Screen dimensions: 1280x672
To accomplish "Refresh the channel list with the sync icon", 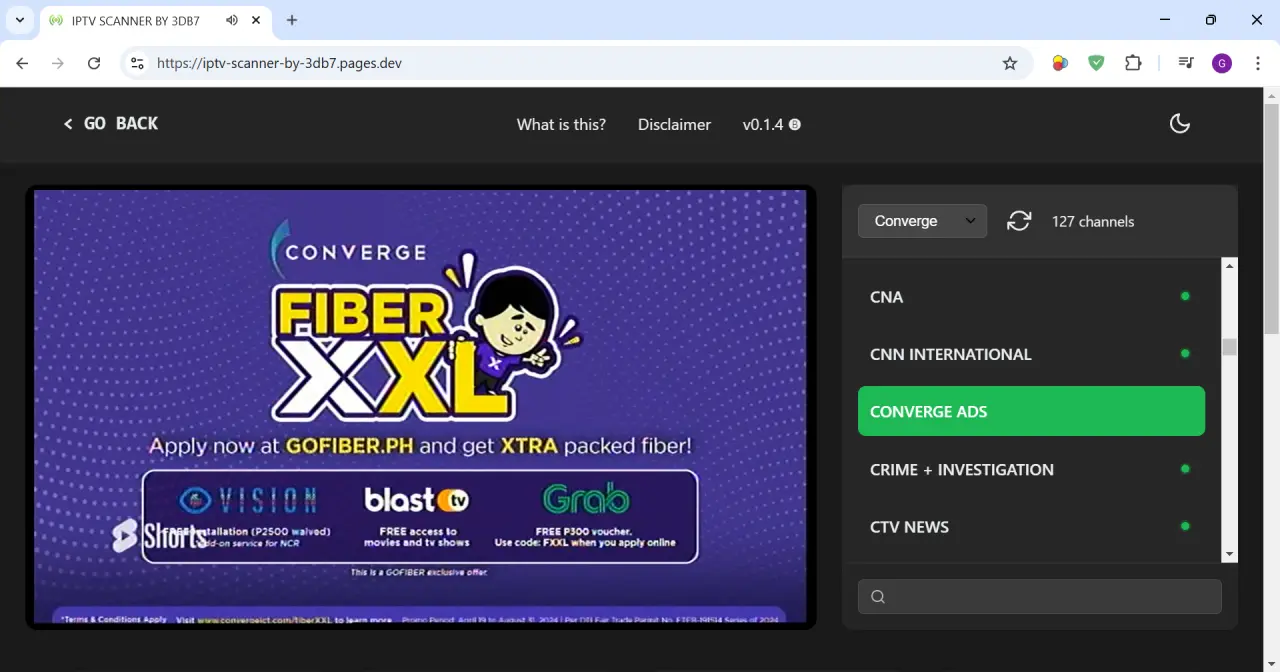I will click(1019, 221).
